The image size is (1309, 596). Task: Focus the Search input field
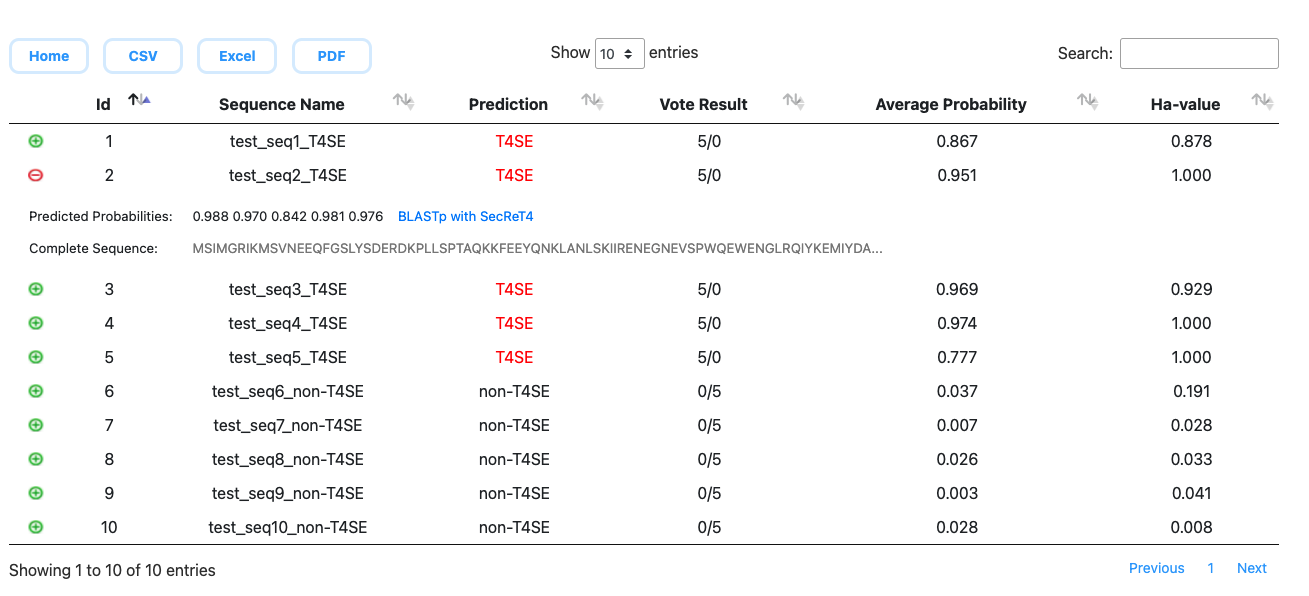tap(1199, 54)
